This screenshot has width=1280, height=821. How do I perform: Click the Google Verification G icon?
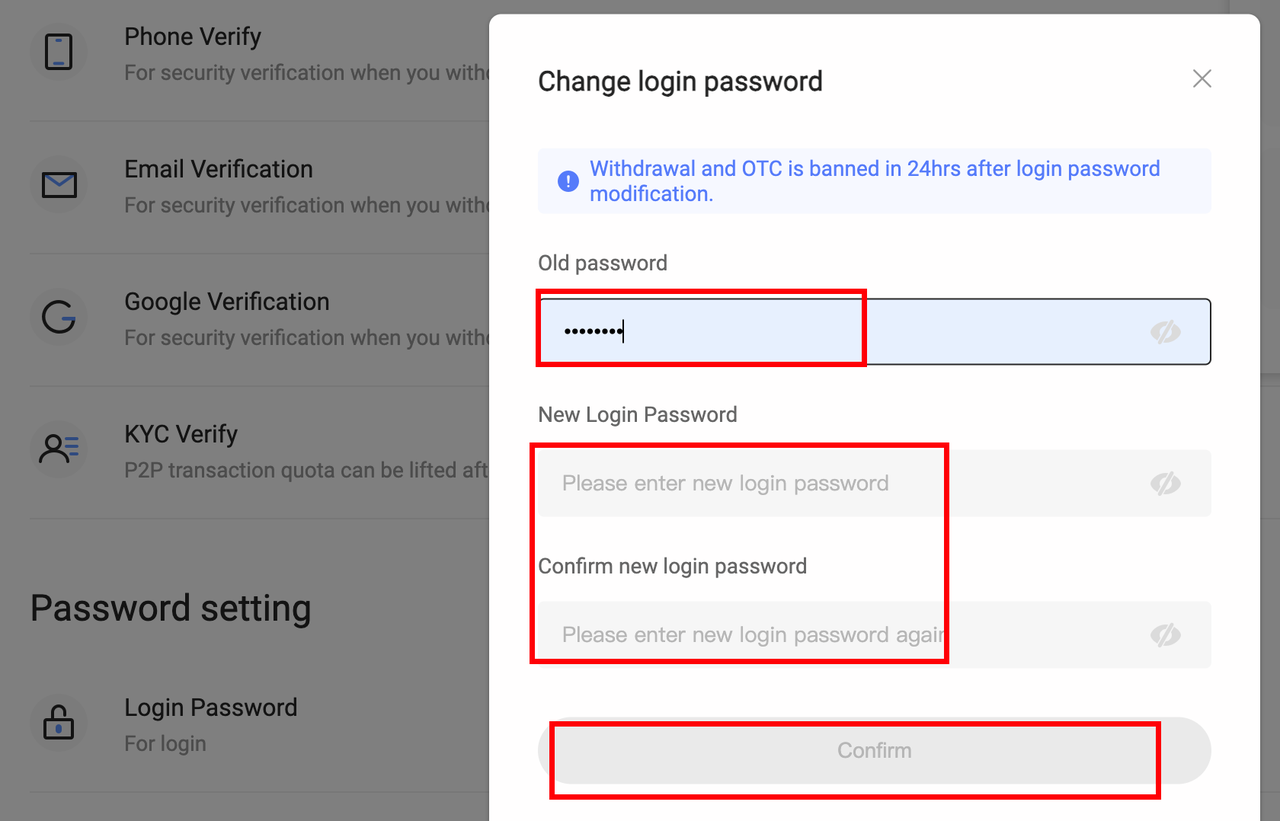59,318
